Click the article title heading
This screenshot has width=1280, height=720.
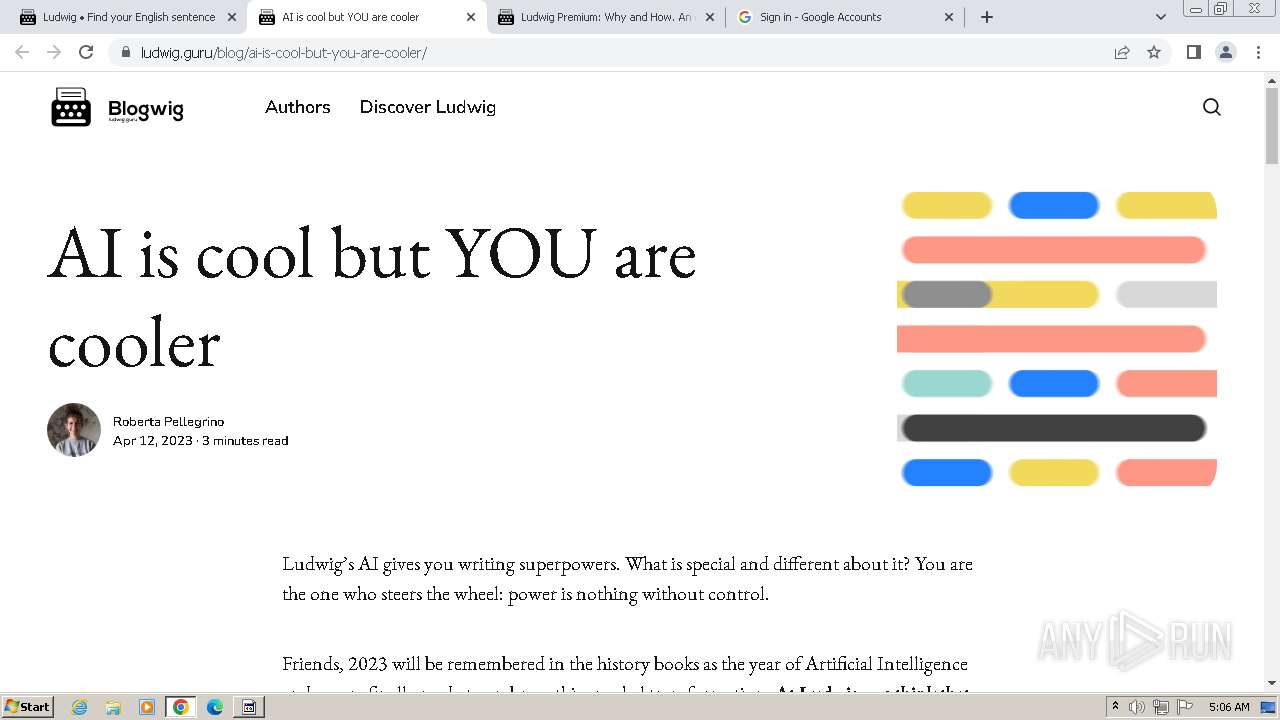(x=372, y=298)
